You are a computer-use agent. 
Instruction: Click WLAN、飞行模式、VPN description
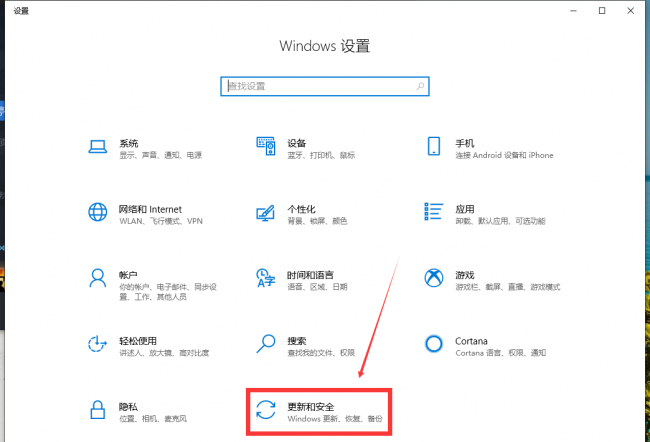click(161, 221)
